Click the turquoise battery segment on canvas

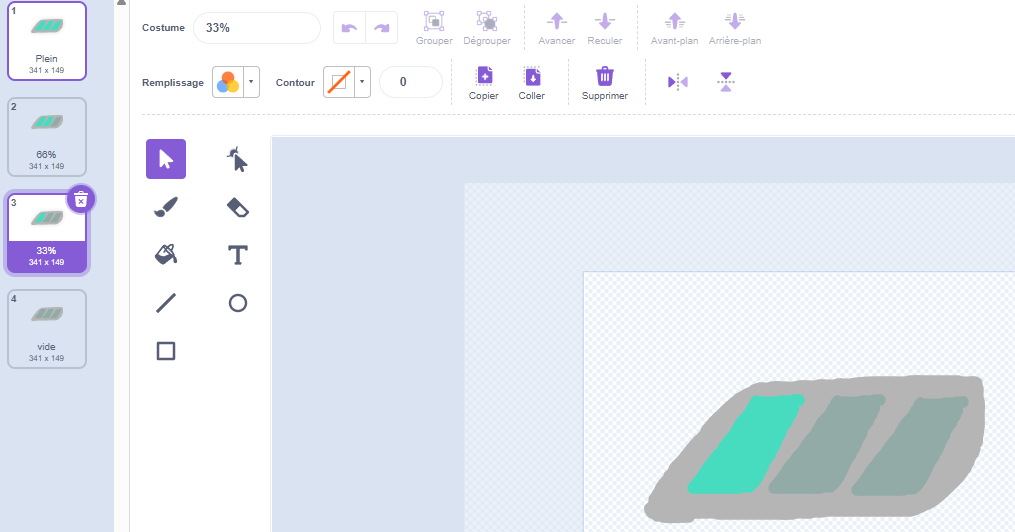[x=746, y=445]
